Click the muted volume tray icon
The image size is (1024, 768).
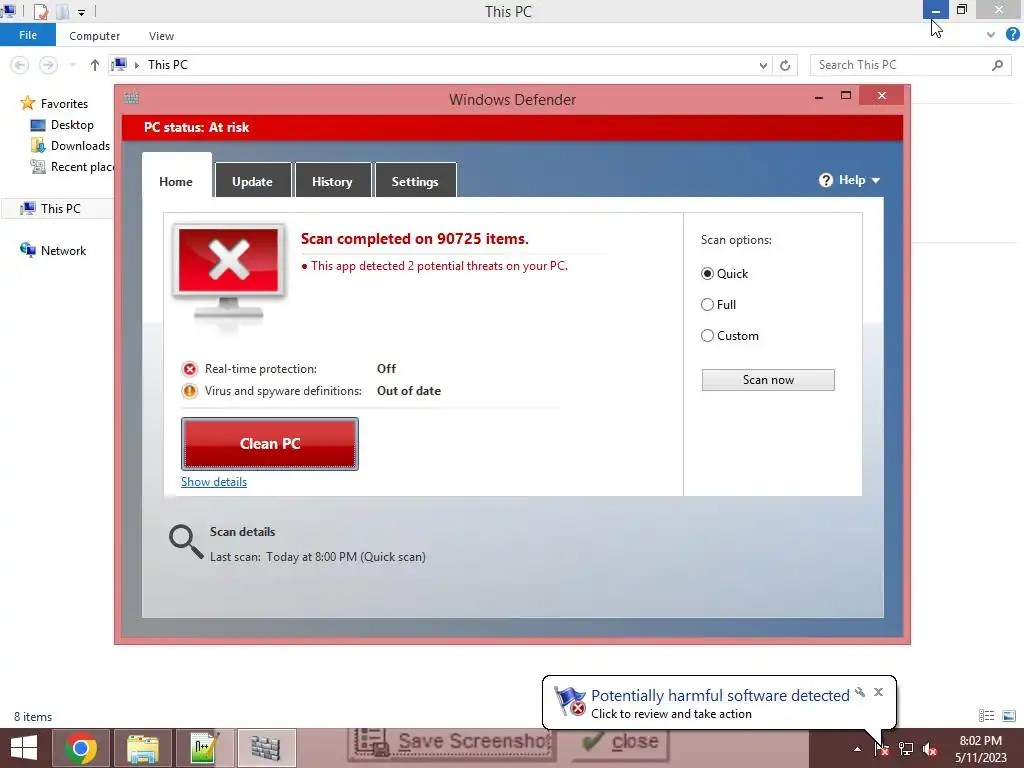[930, 749]
